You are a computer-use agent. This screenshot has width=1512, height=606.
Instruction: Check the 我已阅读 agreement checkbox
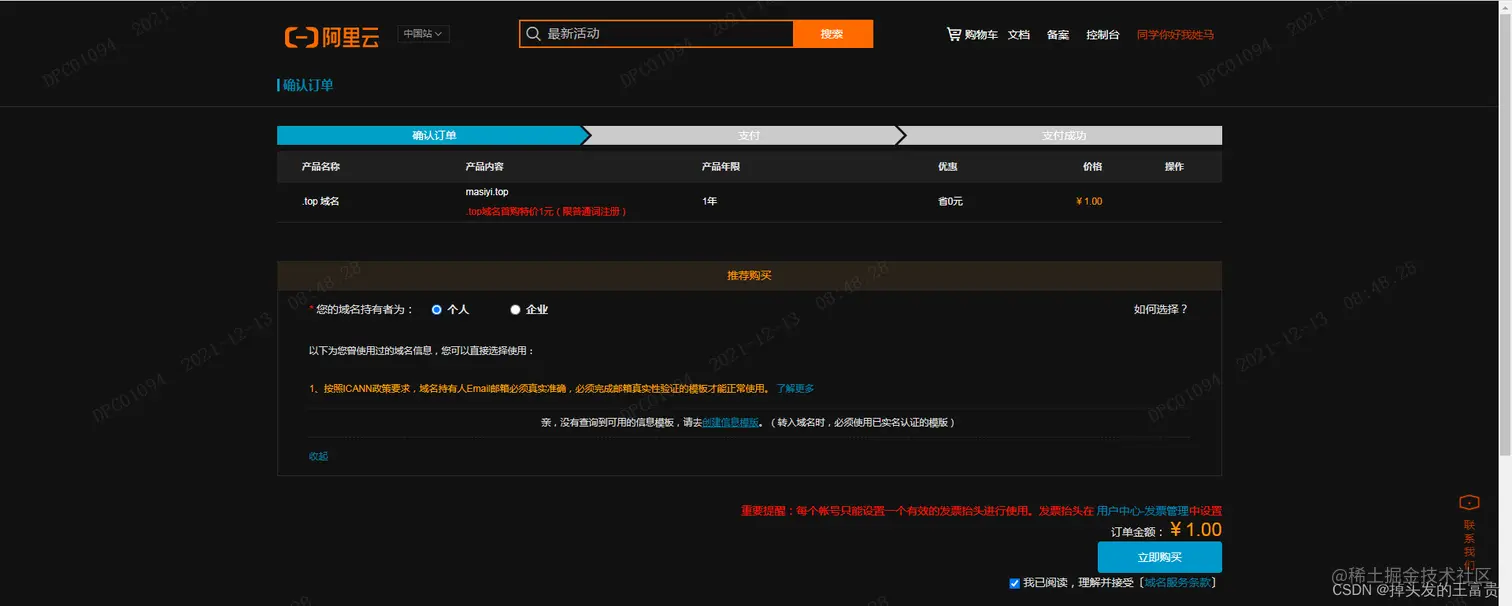point(1014,582)
